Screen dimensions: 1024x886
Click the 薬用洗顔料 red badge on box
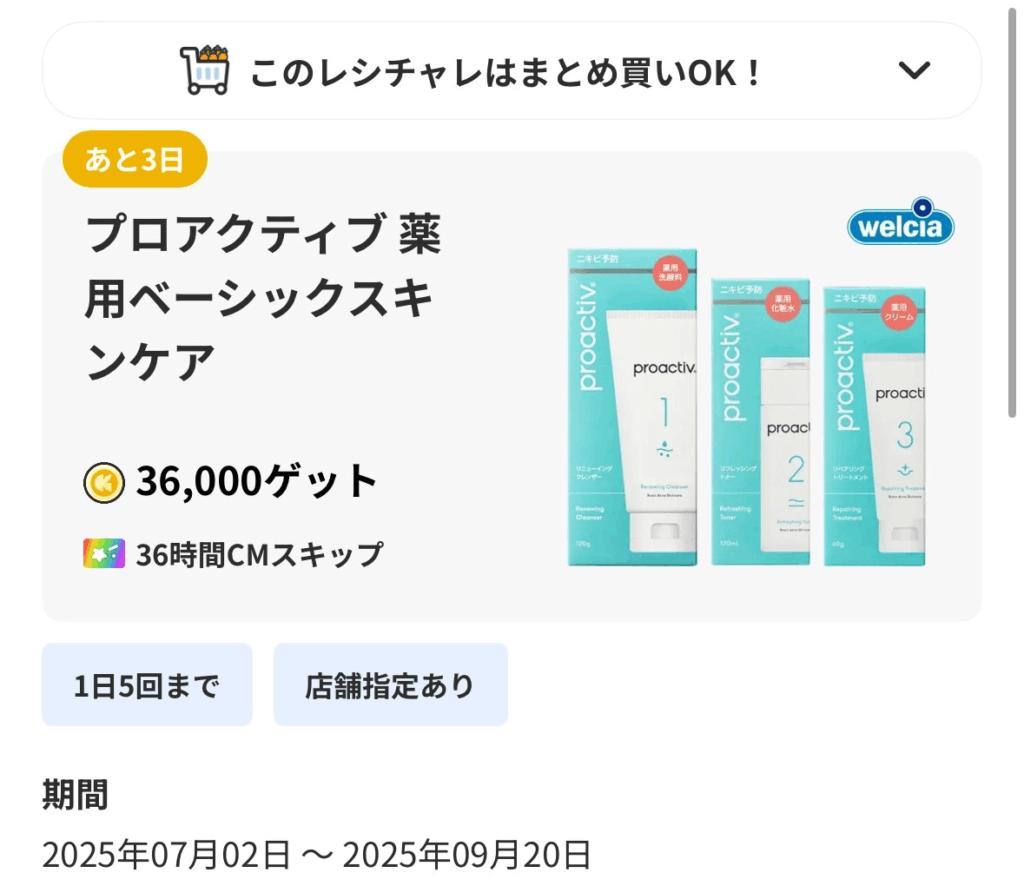click(669, 273)
